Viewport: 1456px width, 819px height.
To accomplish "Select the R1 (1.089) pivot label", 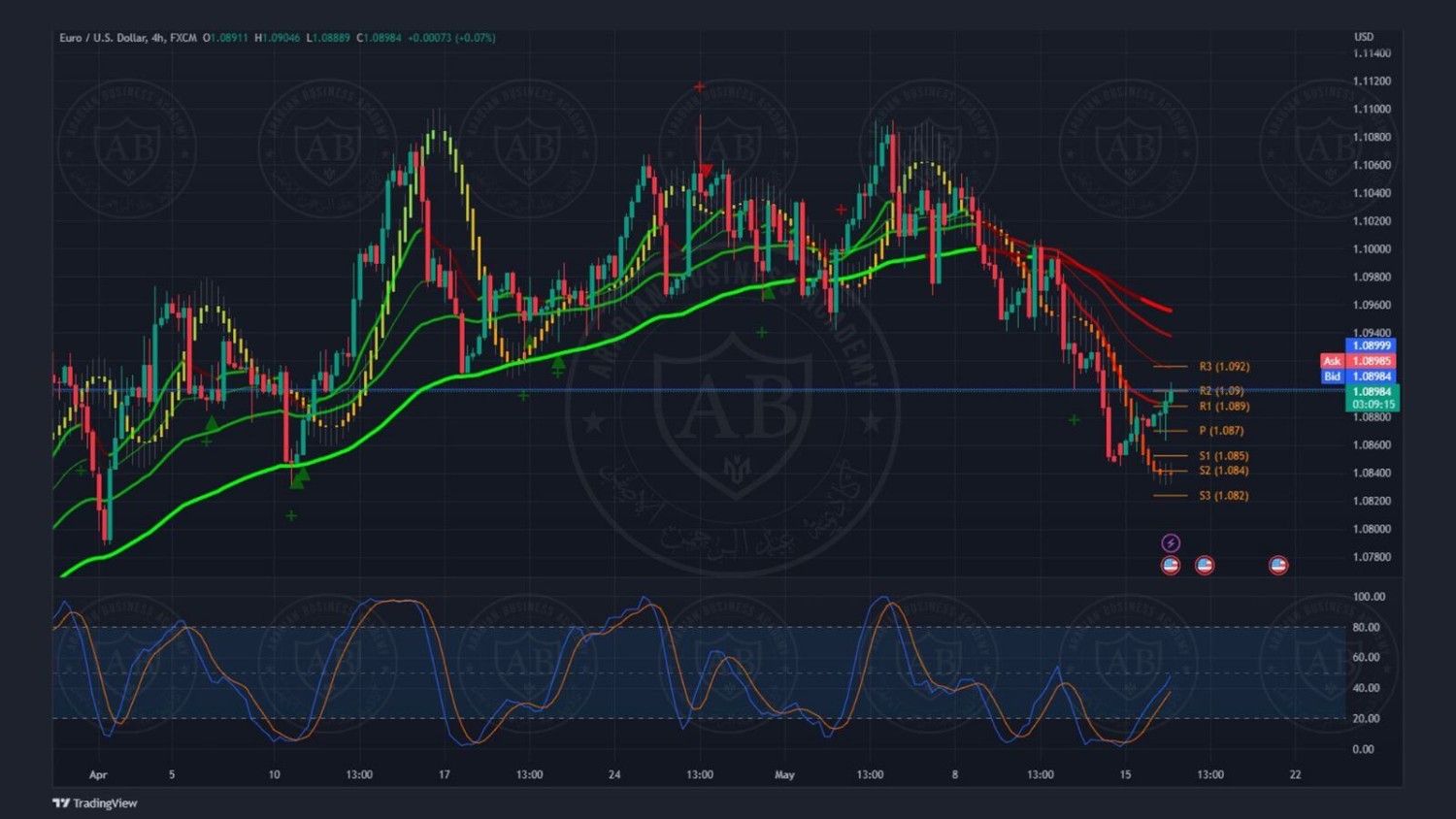I will (1224, 407).
